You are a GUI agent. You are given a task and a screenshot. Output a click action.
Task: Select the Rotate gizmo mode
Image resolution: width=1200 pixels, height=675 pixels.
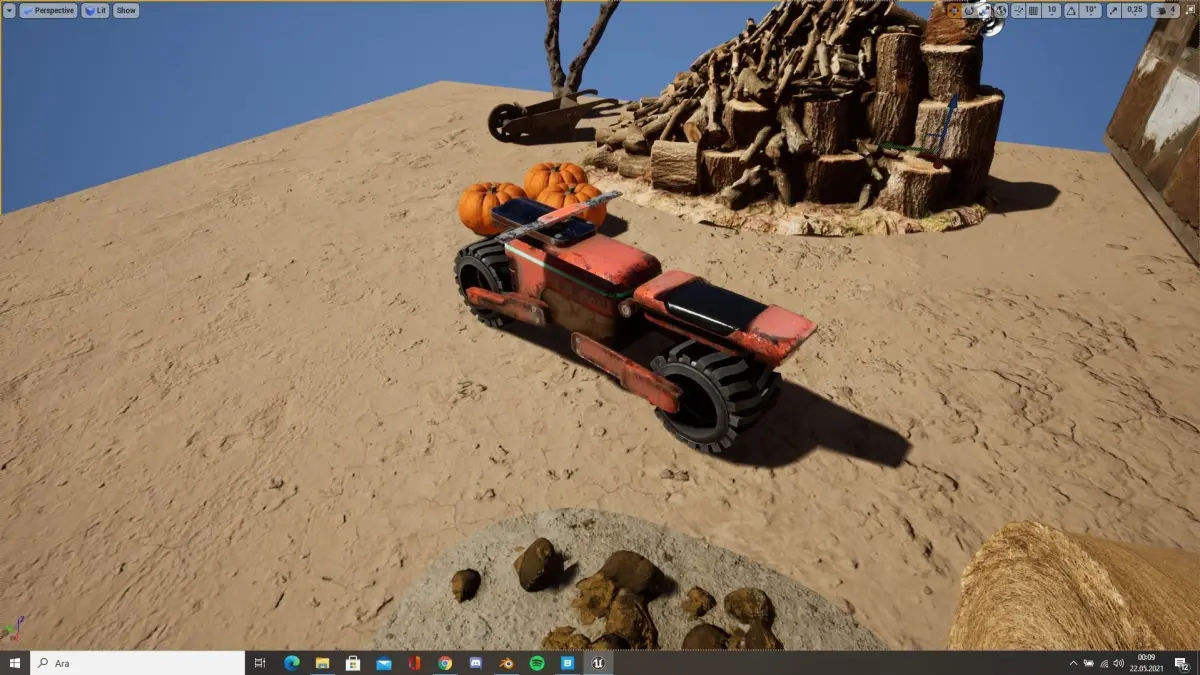point(969,10)
